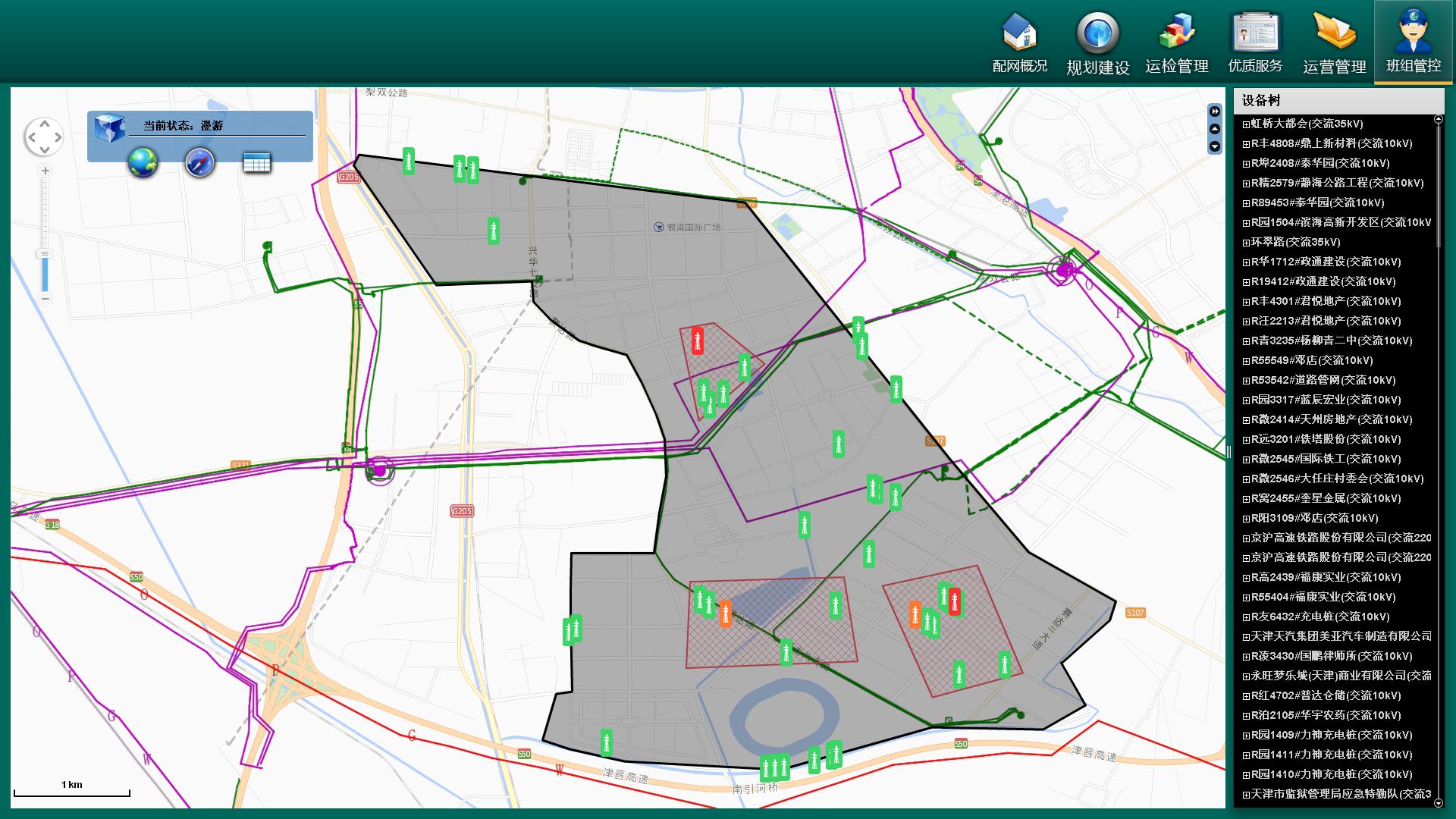Click the 3D earth cube icon
1456x819 pixels.
tap(109, 127)
